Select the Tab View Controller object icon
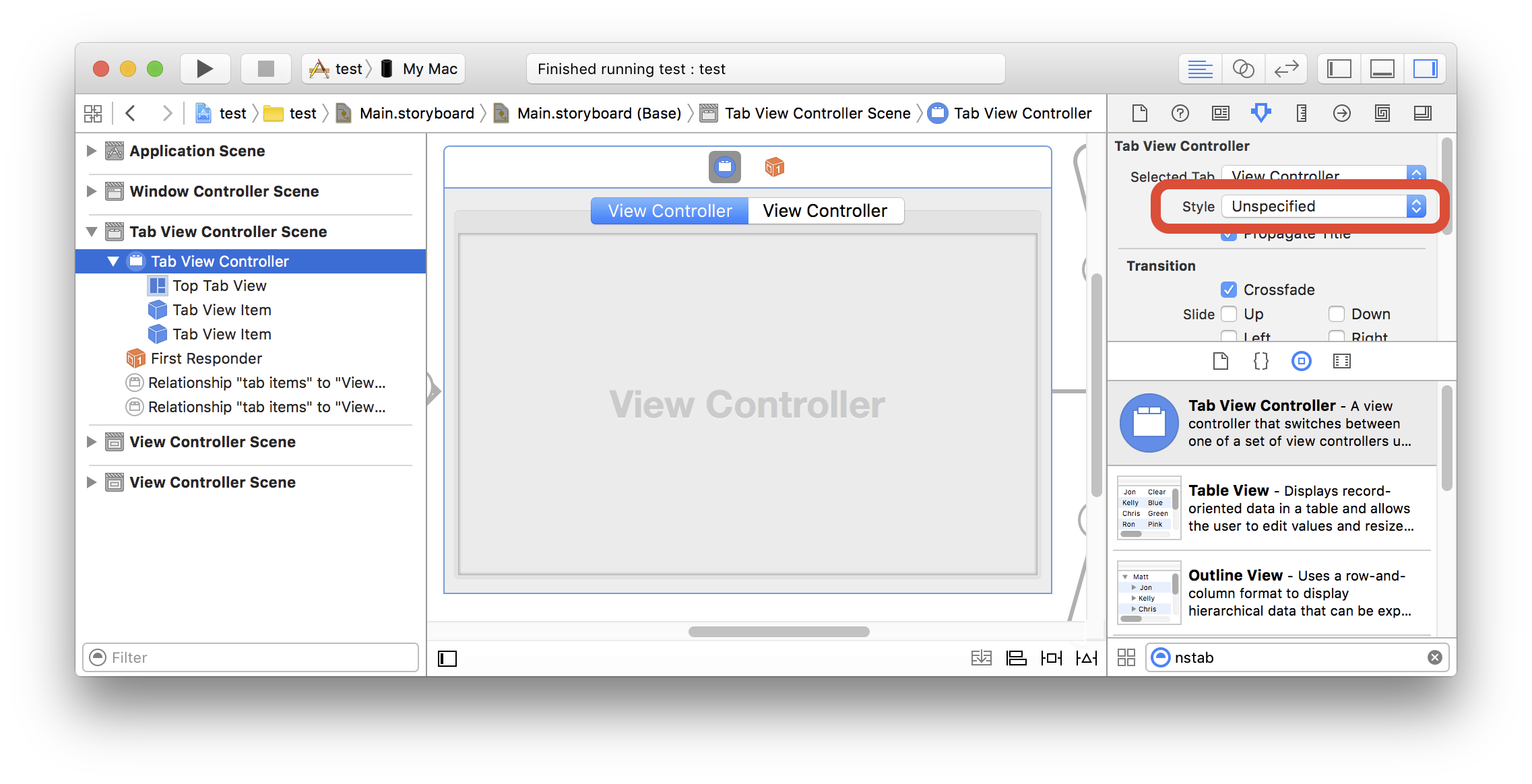 (723, 166)
